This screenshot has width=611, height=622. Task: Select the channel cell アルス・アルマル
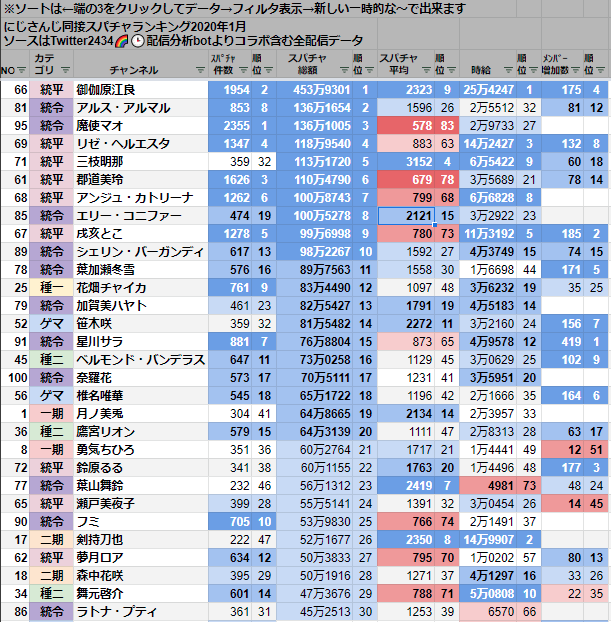(x=140, y=108)
